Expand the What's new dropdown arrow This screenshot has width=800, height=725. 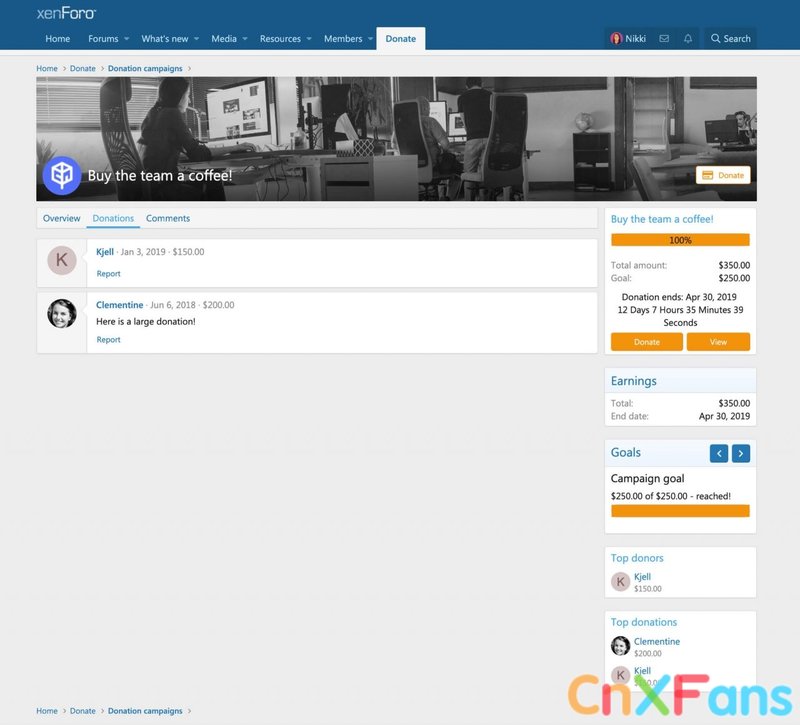[x=196, y=39]
